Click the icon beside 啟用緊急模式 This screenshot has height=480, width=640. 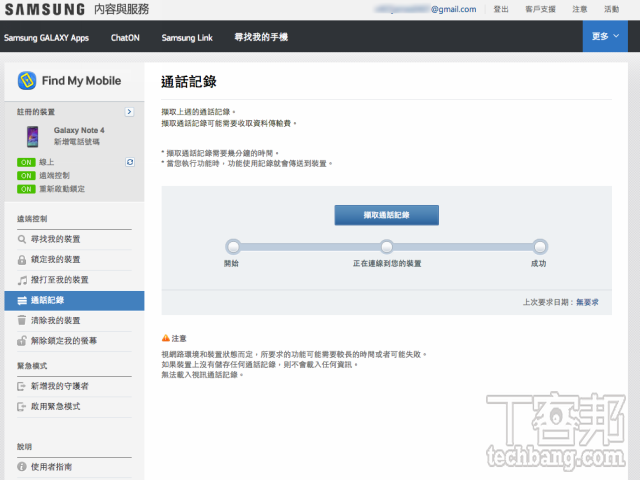pyautogui.click(x=21, y=407)
